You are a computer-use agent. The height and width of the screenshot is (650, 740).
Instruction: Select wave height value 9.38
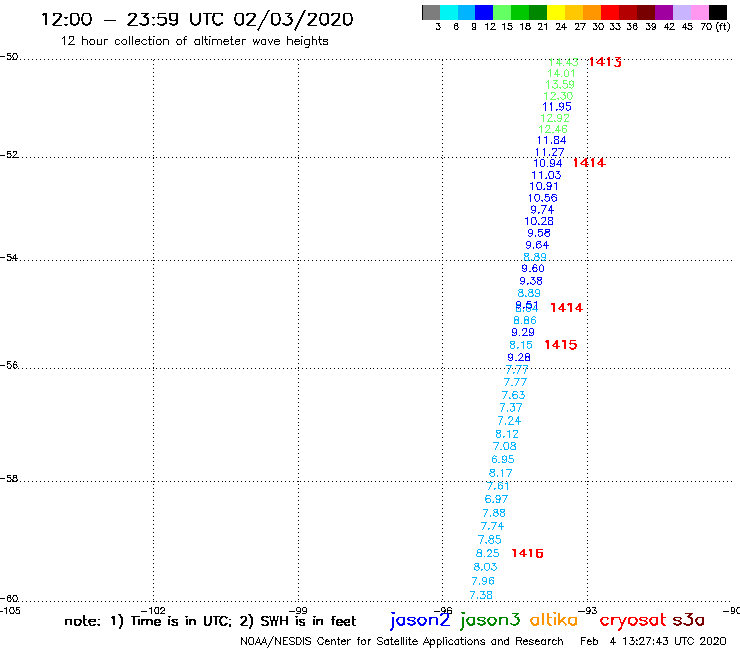531,281
